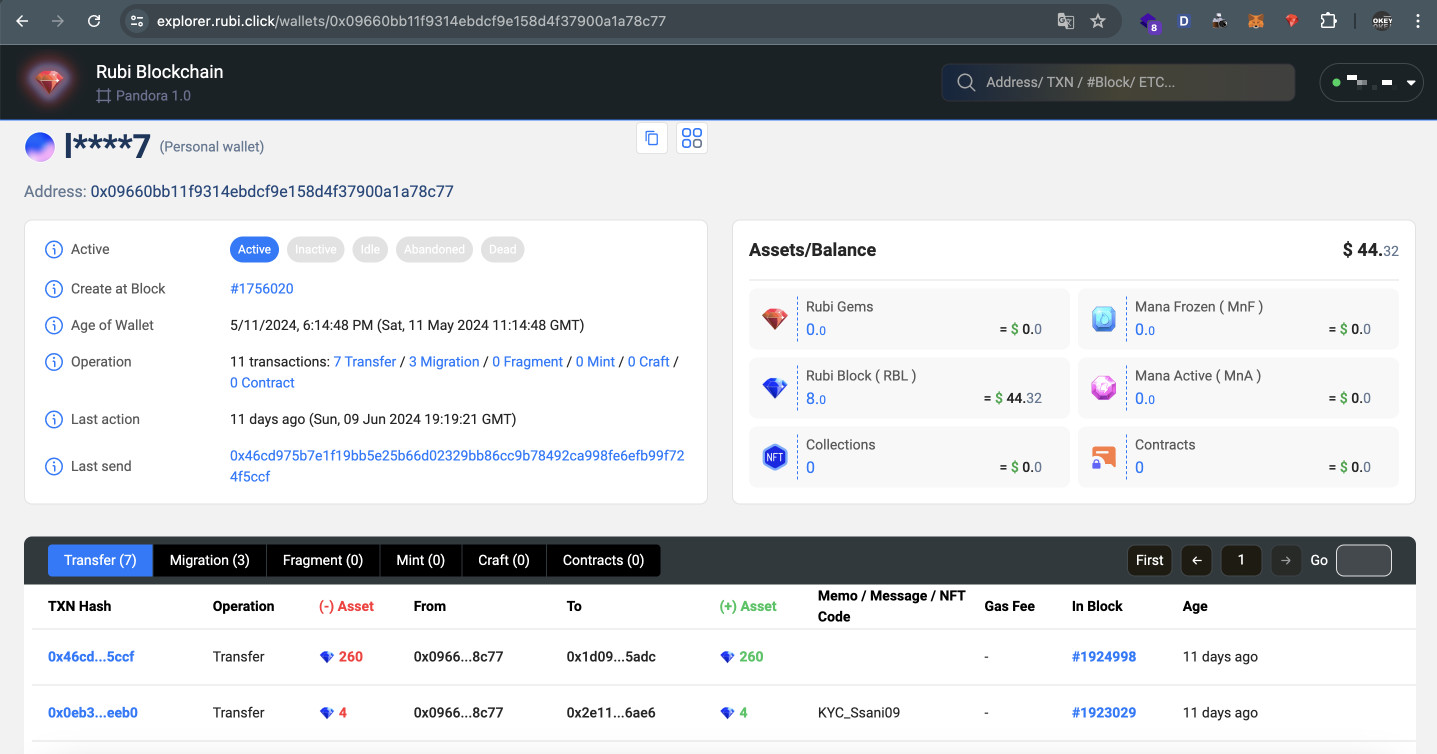Select the Idle status pill
Screen dimensions: 1437x754
[x=370, y=249]
